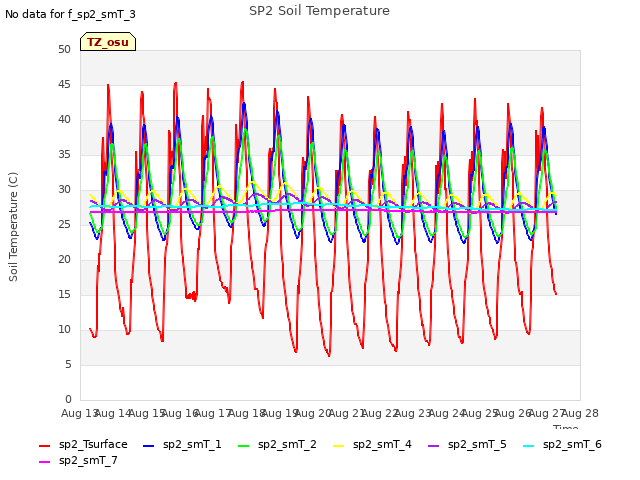Click the red sp2_Tsurface legend swatch
The height and width of the screenshot is (480, 640).
[44, 446]
